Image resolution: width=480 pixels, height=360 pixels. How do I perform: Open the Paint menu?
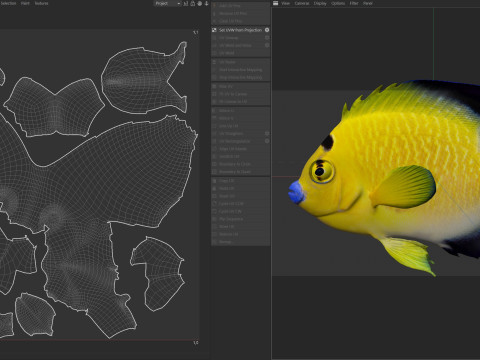click(x=25, y=3)
